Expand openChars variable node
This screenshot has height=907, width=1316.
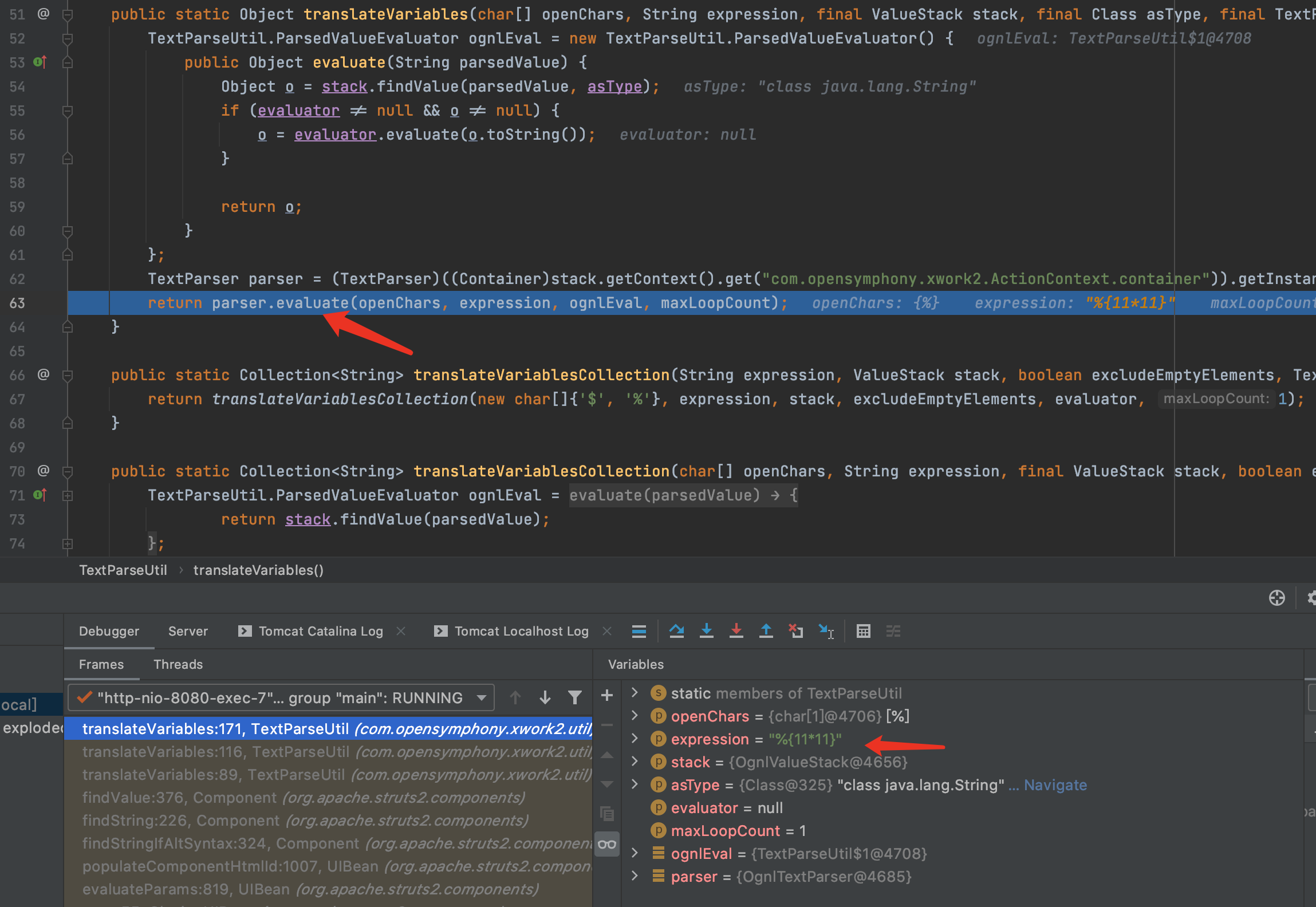(635, 716)
